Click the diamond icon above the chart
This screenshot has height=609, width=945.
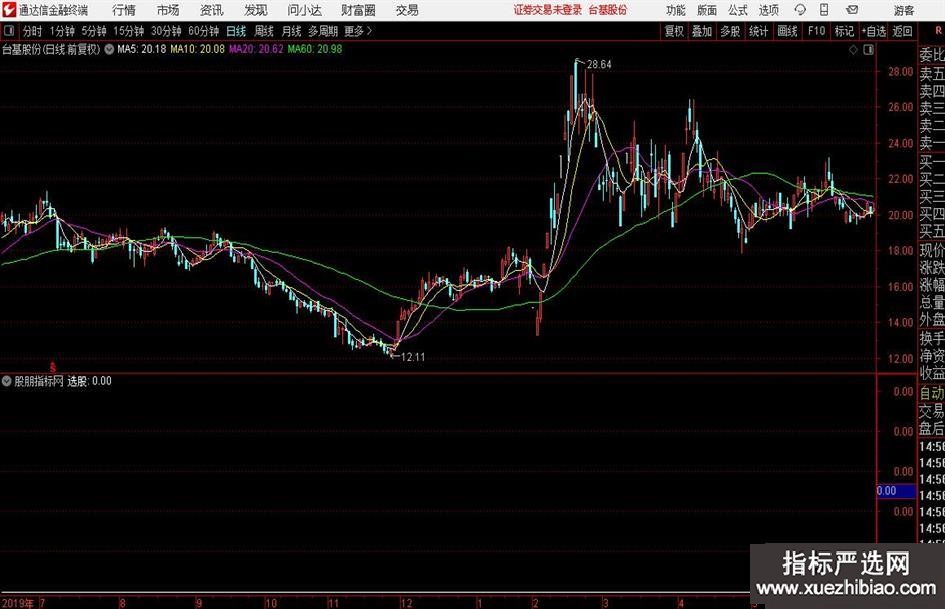pyautogui.click(x=853, y=50)
